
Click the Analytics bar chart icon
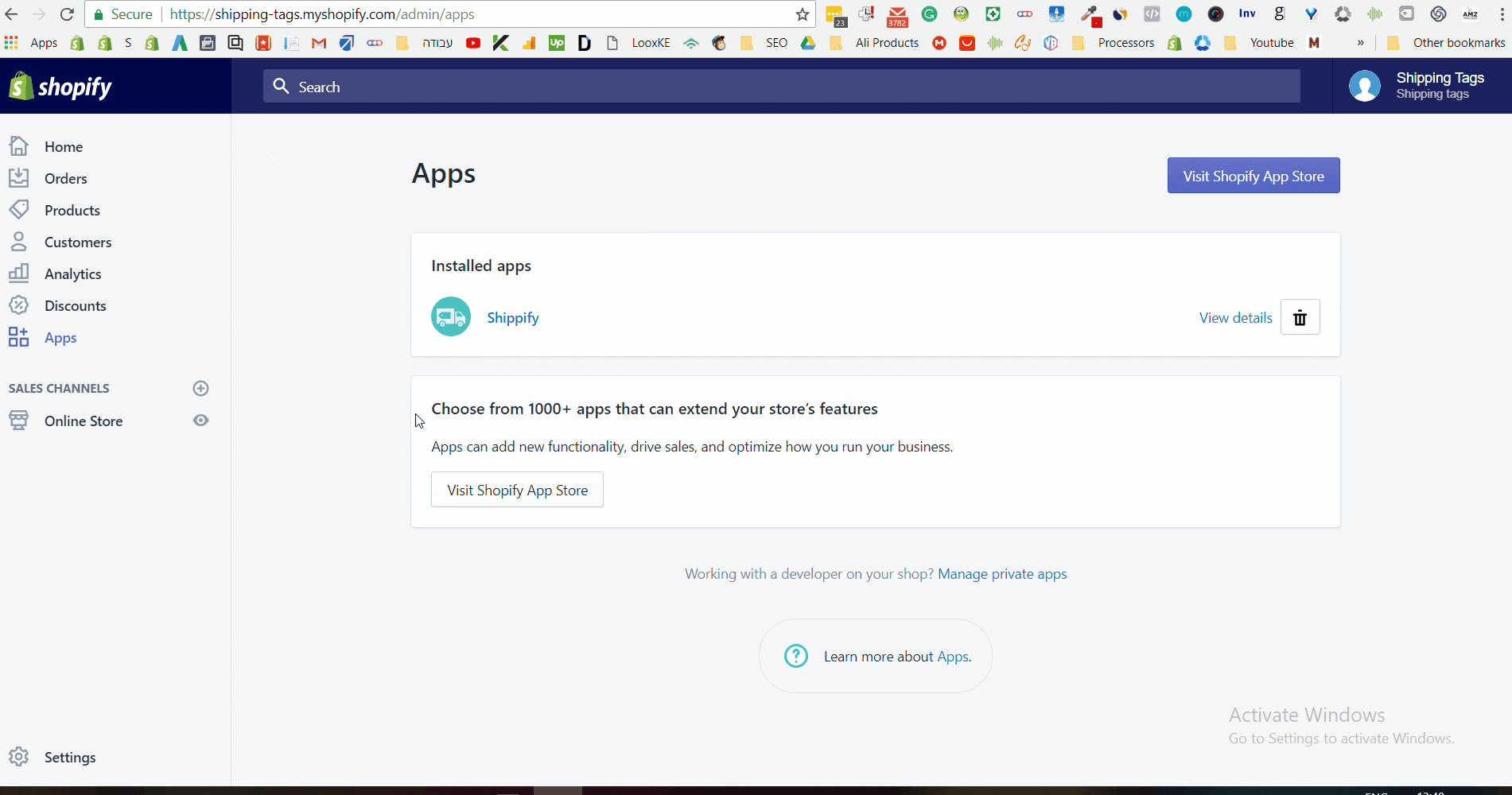click(x=19, y=273)
